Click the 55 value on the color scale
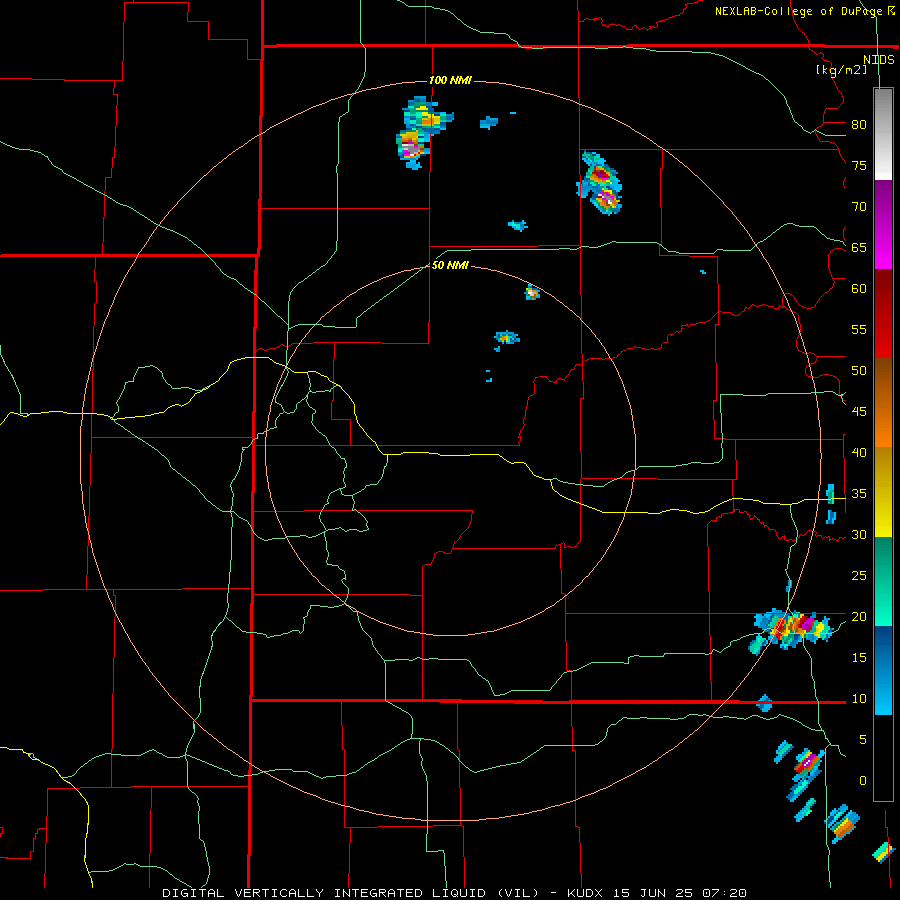Image resolution: width=900 pixels, height=900 pixels. click(x=859, y=329)
